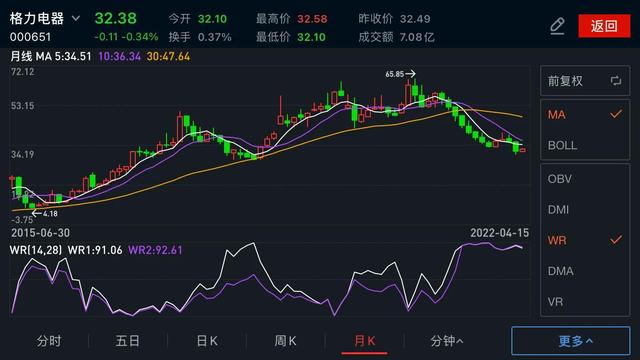Open the 更多 options menu

tap(571, 341)
